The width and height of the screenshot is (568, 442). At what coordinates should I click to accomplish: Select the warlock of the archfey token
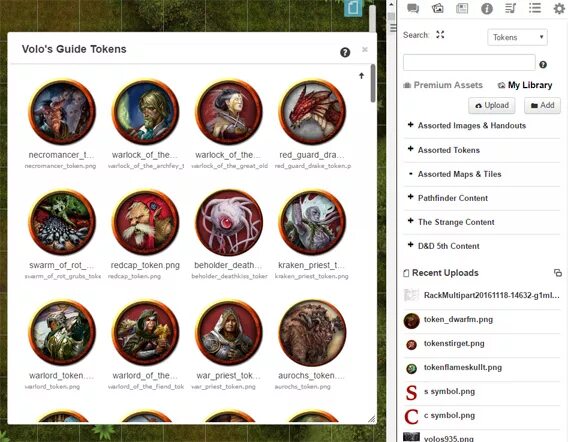click(146, 112)
